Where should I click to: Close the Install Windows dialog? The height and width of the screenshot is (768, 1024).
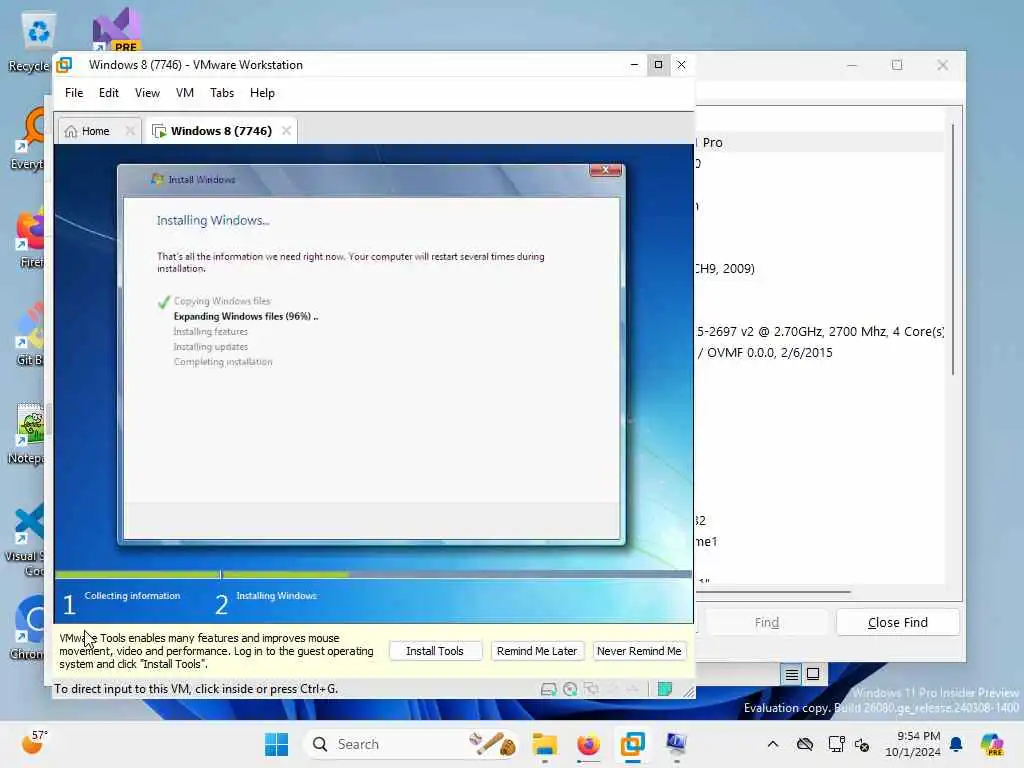click(x=605, y=170)
